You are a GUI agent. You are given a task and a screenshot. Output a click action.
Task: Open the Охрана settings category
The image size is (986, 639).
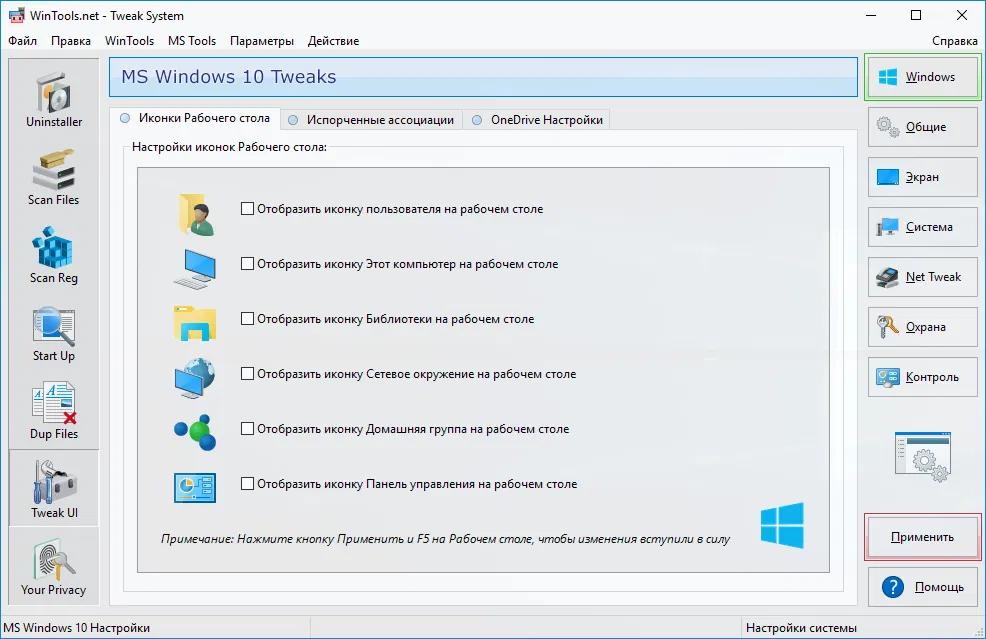coord(922,327)
